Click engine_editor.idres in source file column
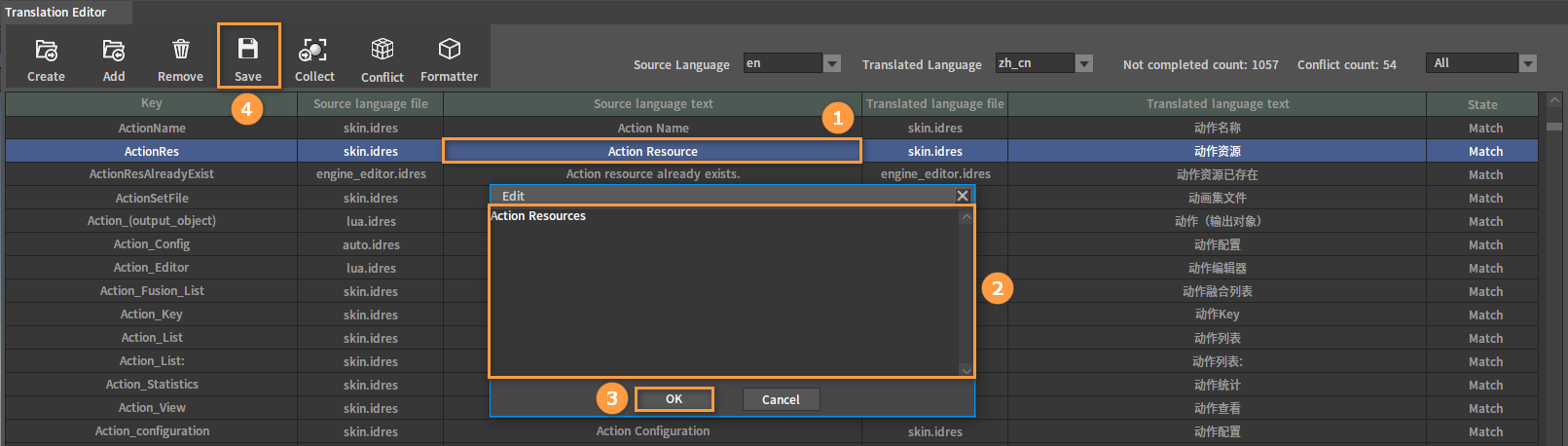 tap(371, 174)
